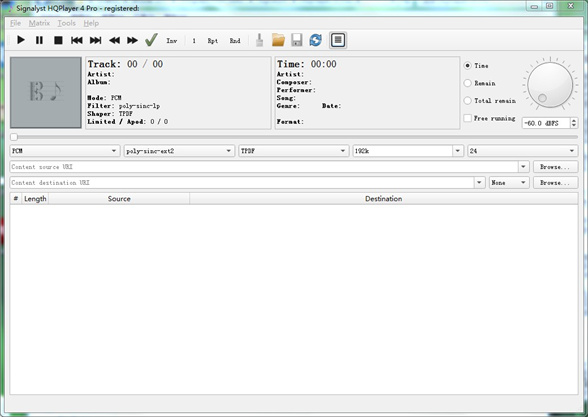
Task: Select the Total remain radio button
Action: (467, 100)
